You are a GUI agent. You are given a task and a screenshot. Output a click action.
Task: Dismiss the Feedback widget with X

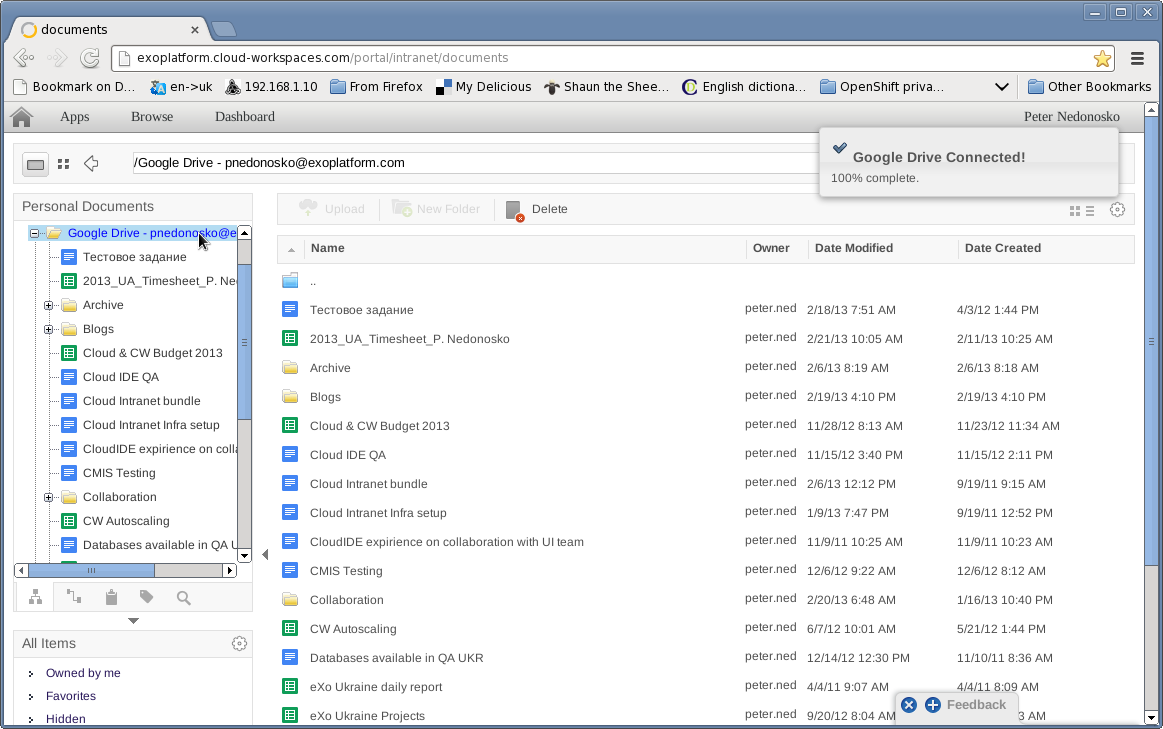click(x=909, y=705)
